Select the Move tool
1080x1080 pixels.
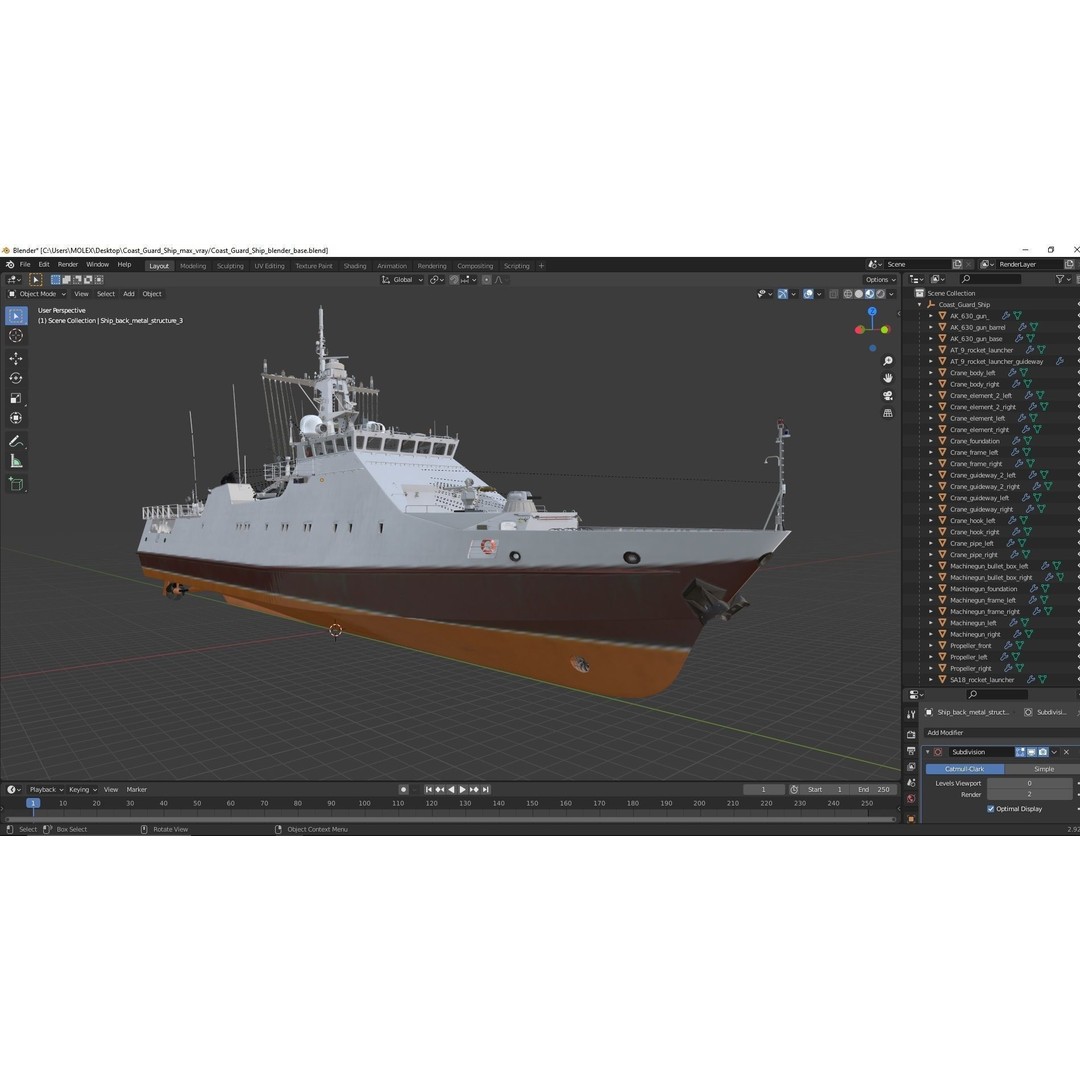[x=16, y=358]
